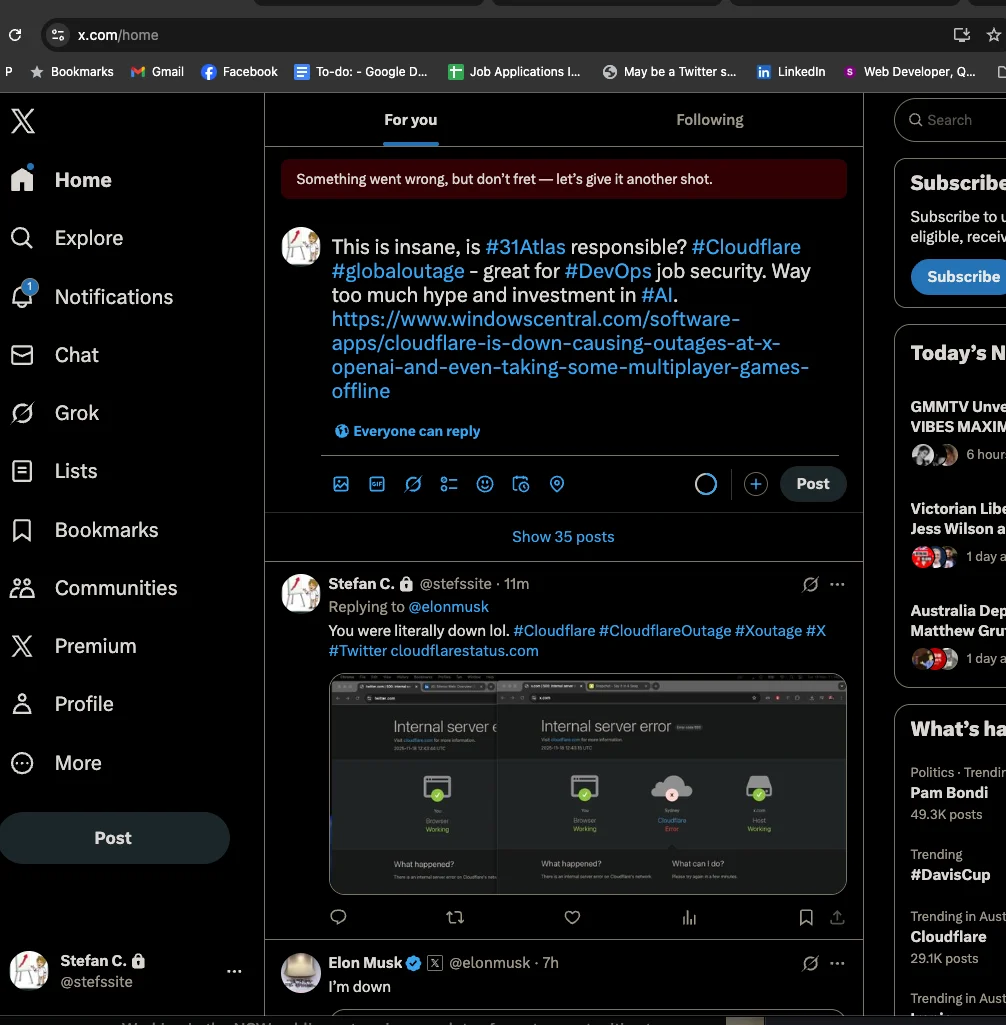The height and width of the screenshot is (1025, 1006).
Task: Open Communities from sidebar
Action: click(x=93, y=588)
